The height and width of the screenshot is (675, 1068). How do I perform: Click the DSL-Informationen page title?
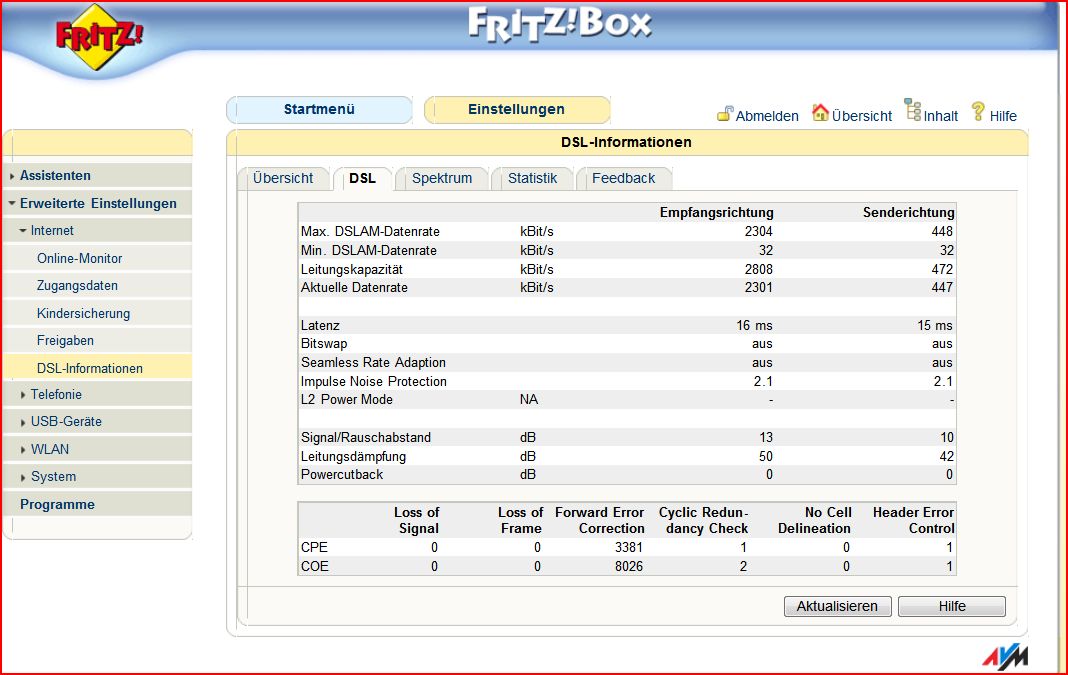click(626, 142)
